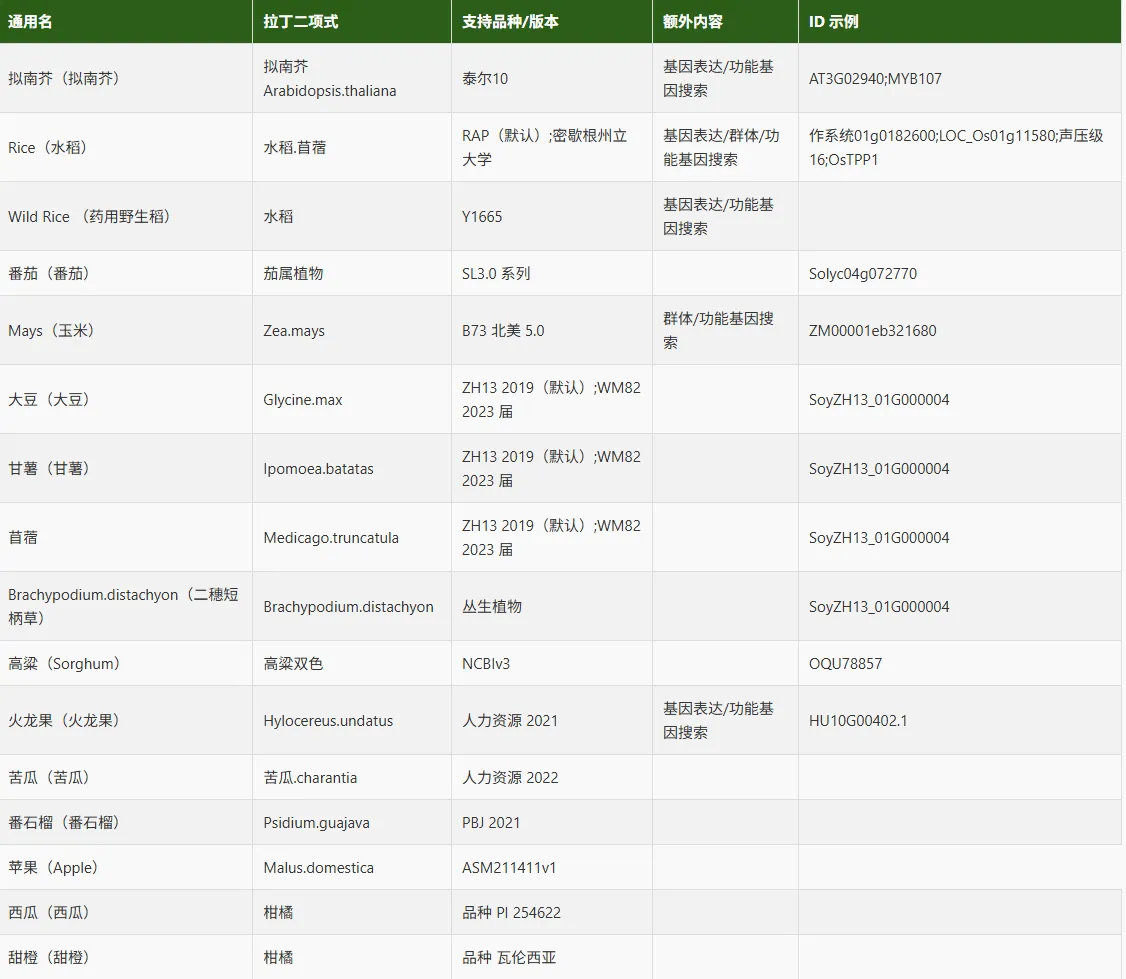The width and height of the screenshot is (1126, 979).
Task: Select the HU10G00402.1 pitaya ID
Action: 858,720
